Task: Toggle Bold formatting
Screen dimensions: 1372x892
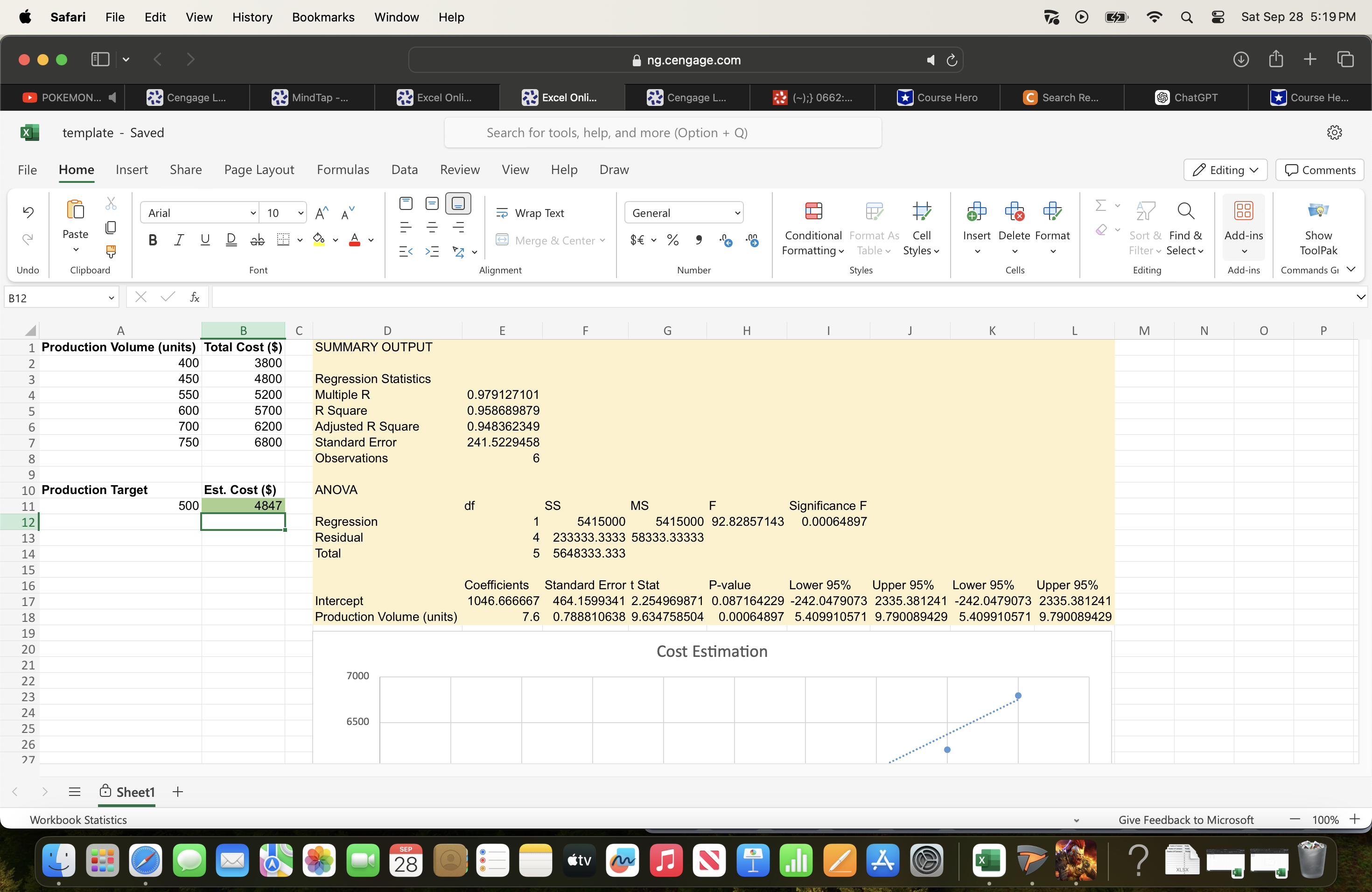Action: click(153, 240)
